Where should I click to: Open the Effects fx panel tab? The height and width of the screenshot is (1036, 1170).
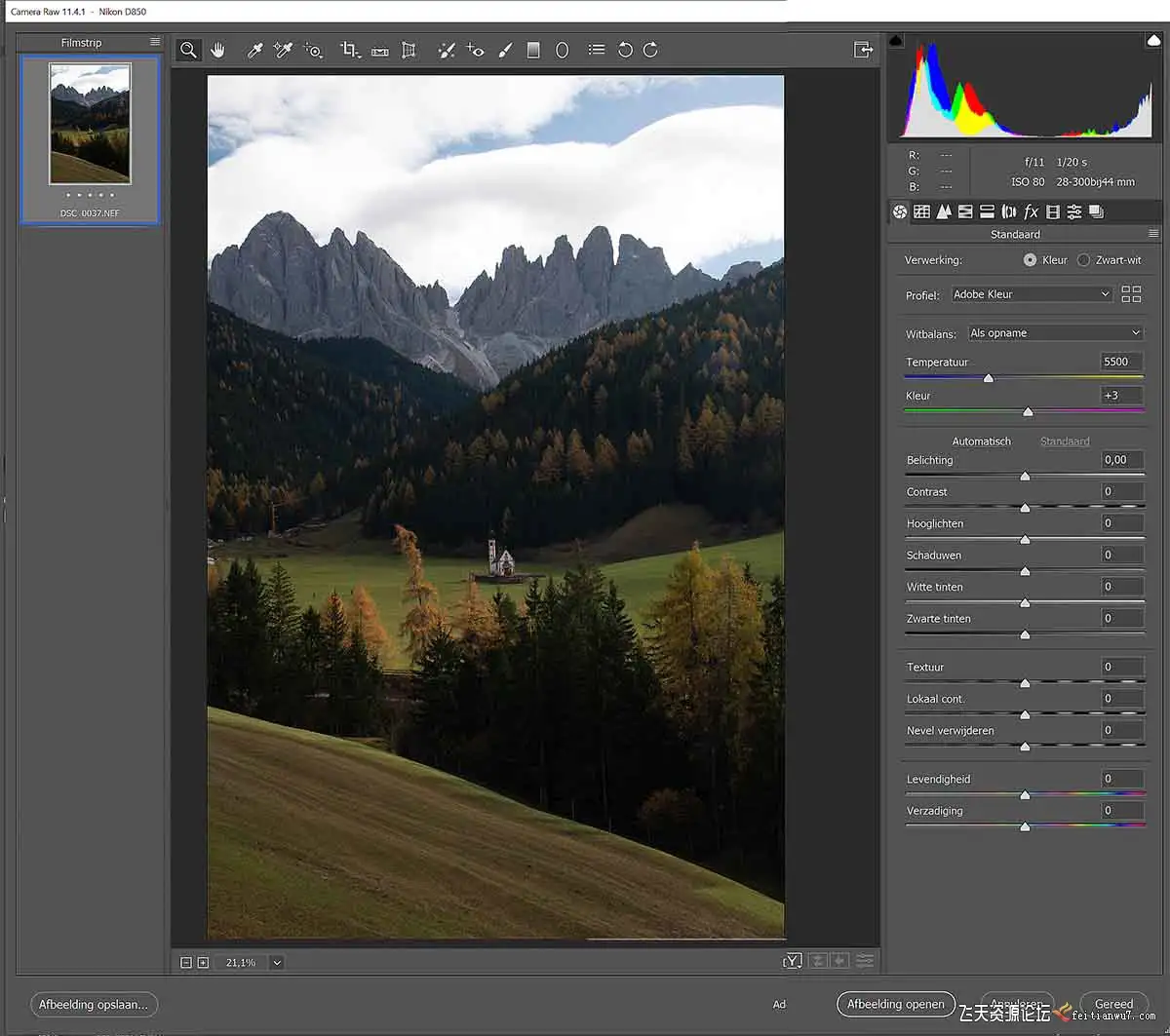[x=1031, y=211]
